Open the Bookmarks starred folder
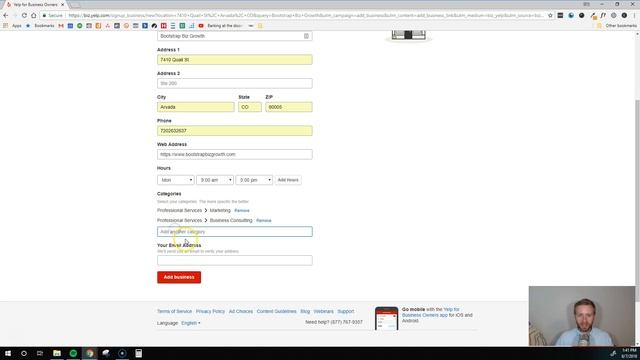The width and height of the screenshot is (640, 360). (x=40, y=26)
